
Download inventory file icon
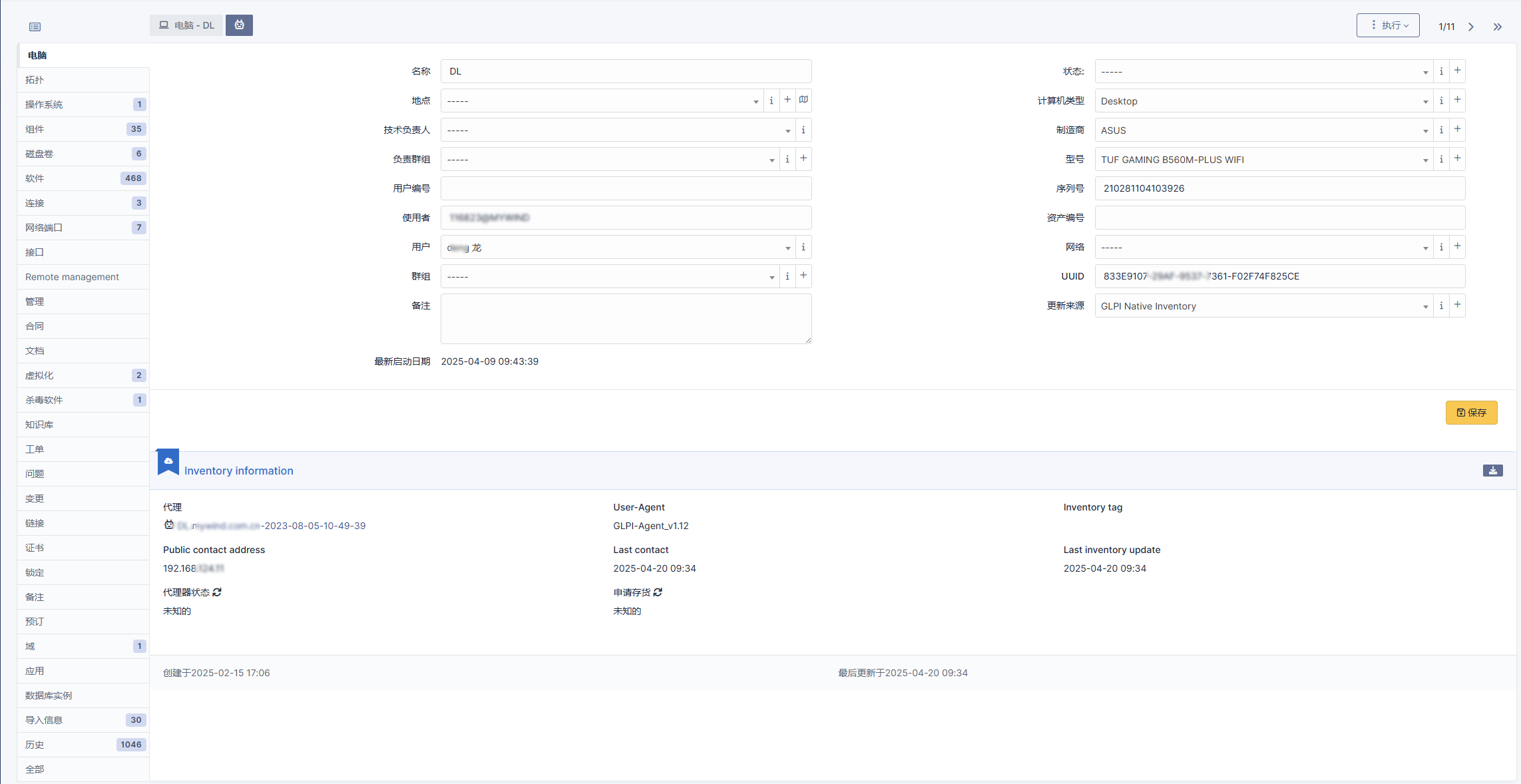[1493, 471]
